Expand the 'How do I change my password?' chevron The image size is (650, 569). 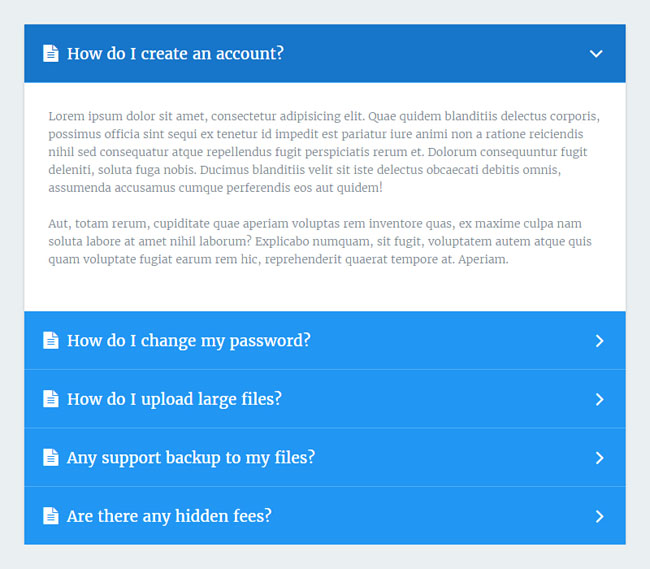pyautogui.click(x=599, y=341)
